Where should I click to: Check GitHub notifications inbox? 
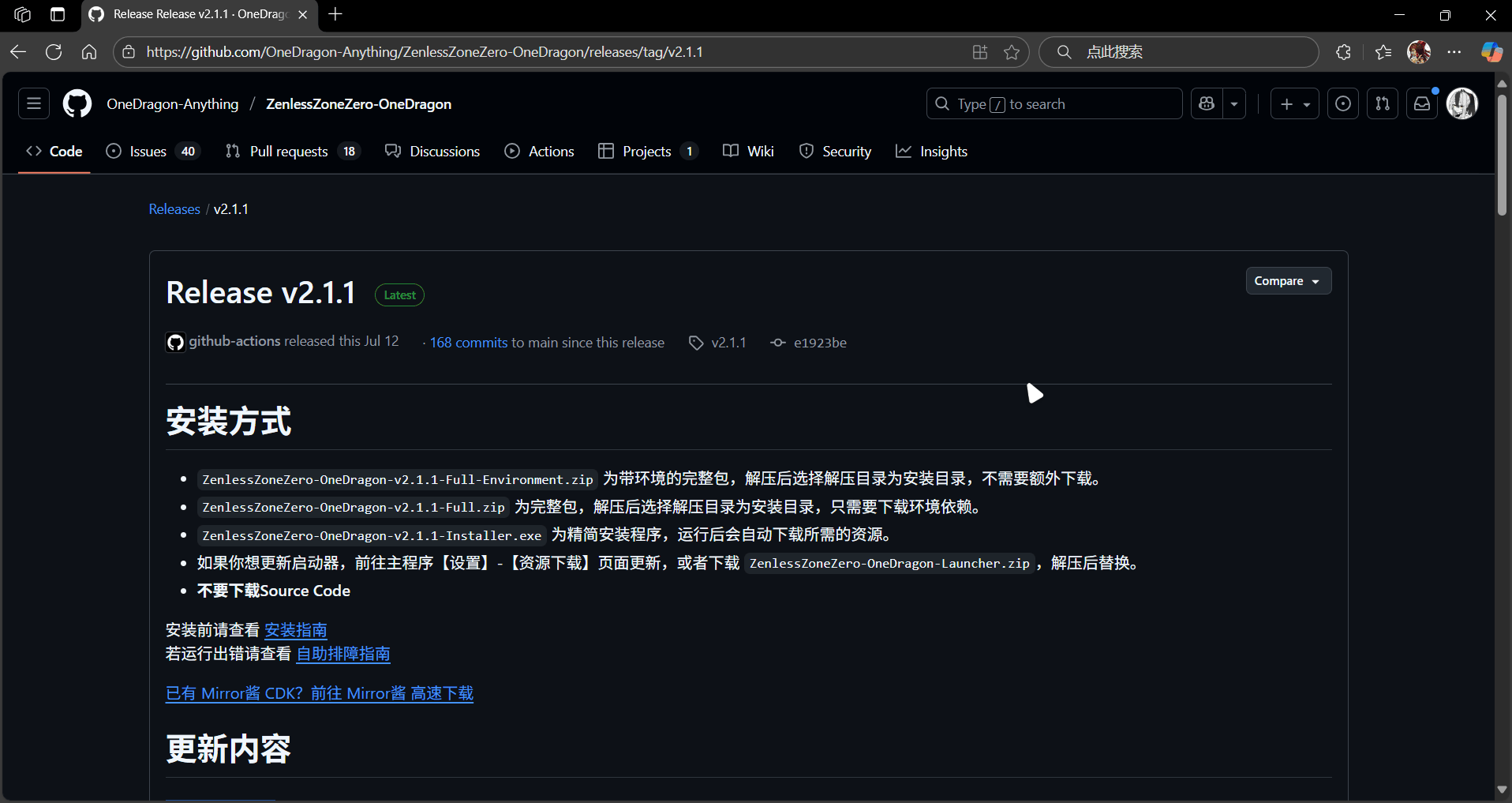click(1422, 103)
